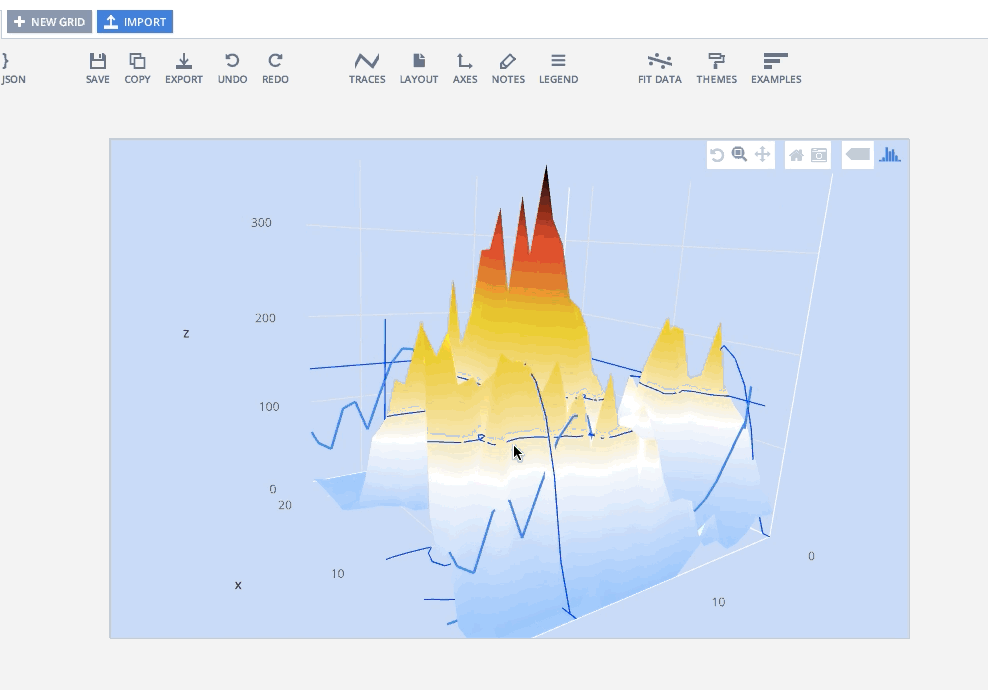Toggle zoom mode in the plot modebar

[740, 154]
